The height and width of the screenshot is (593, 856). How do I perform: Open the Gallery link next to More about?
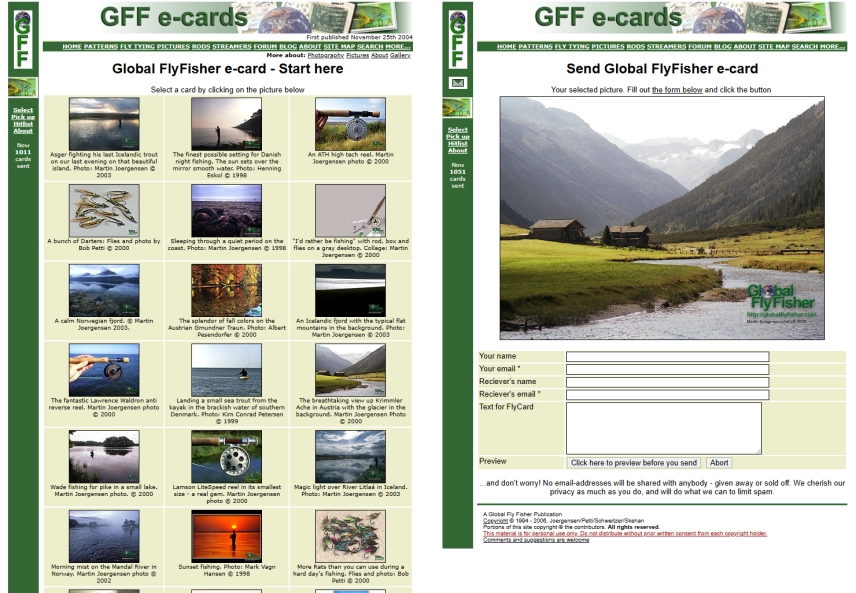pos(400,56)
